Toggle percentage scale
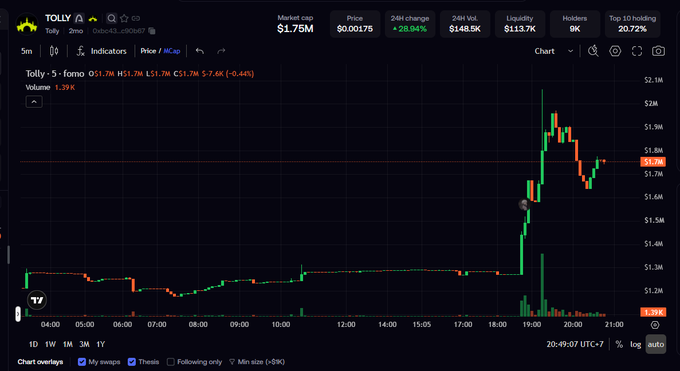This screenshot has height=371, width=680. point(619,344)
